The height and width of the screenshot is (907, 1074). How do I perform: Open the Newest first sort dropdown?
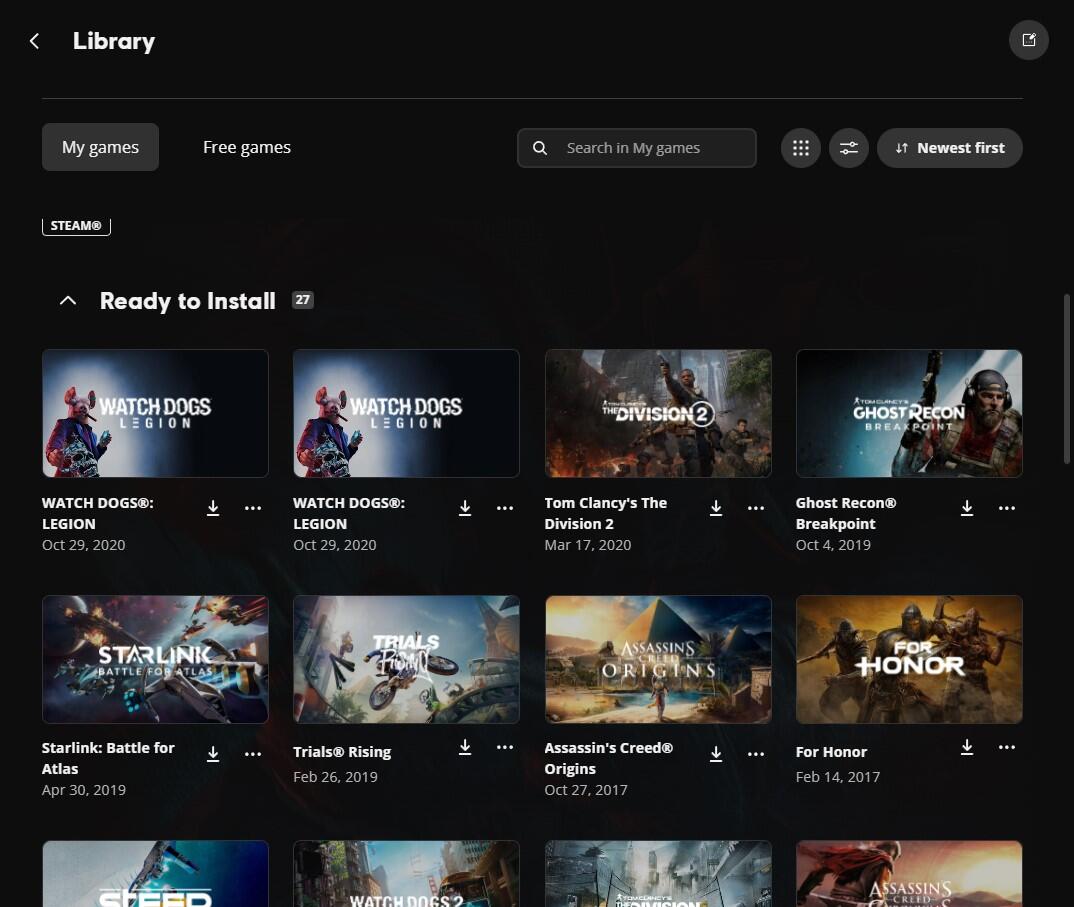click(949, 148)
